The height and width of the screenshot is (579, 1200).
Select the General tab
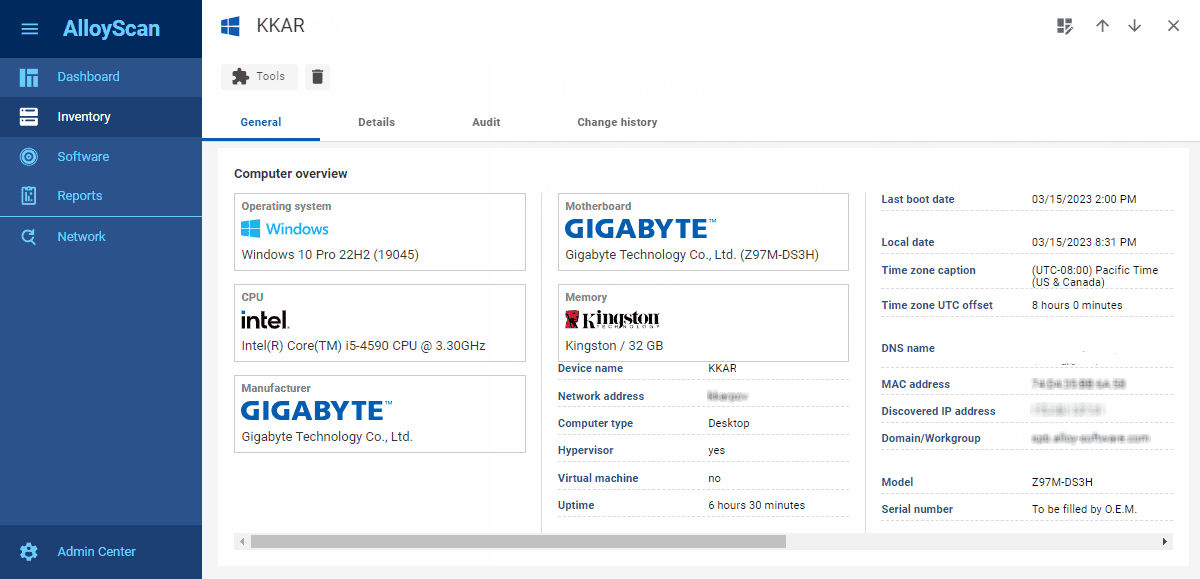click(x=261, y=122)
